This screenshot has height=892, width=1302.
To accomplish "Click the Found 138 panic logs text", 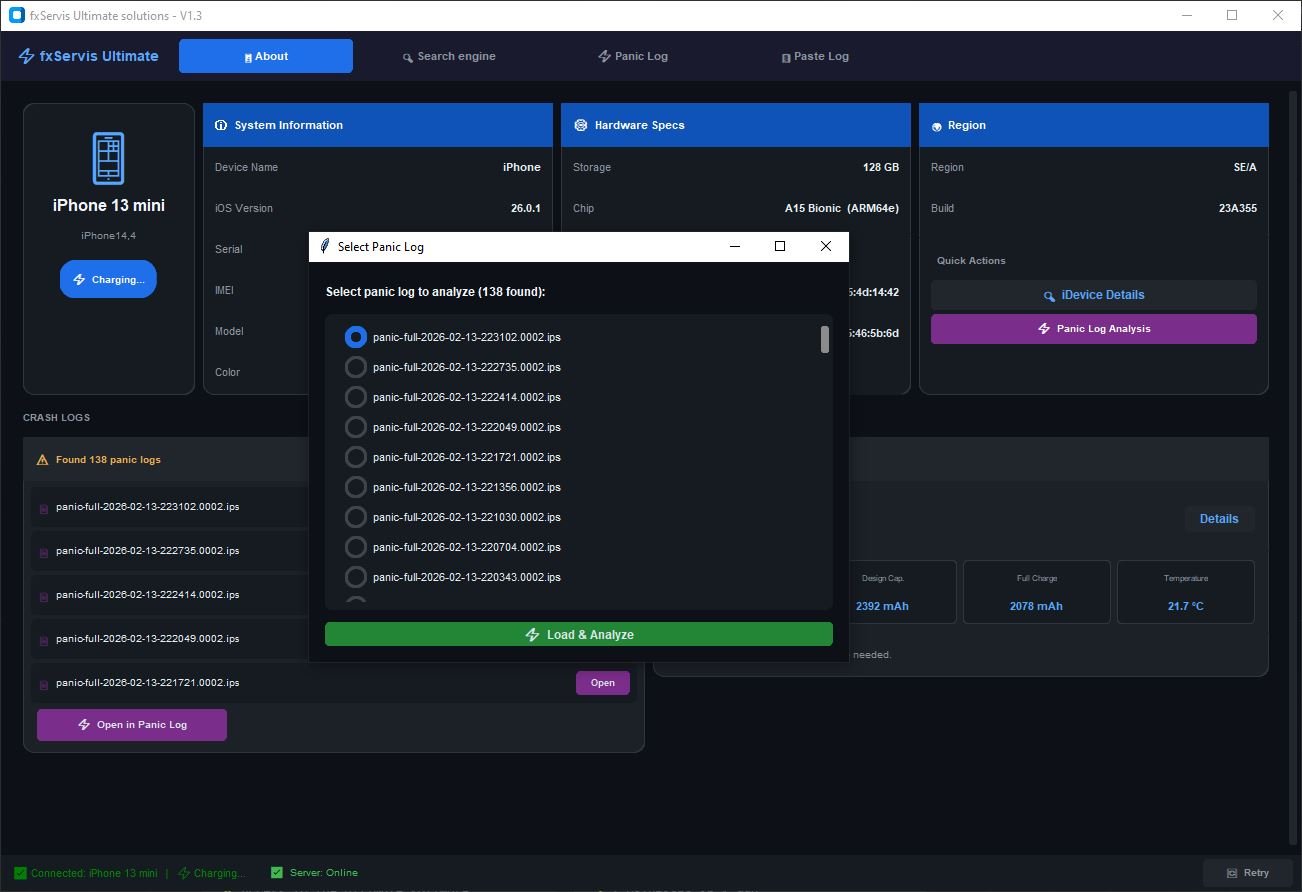I will pyautogui.click(x=108, y=460).
